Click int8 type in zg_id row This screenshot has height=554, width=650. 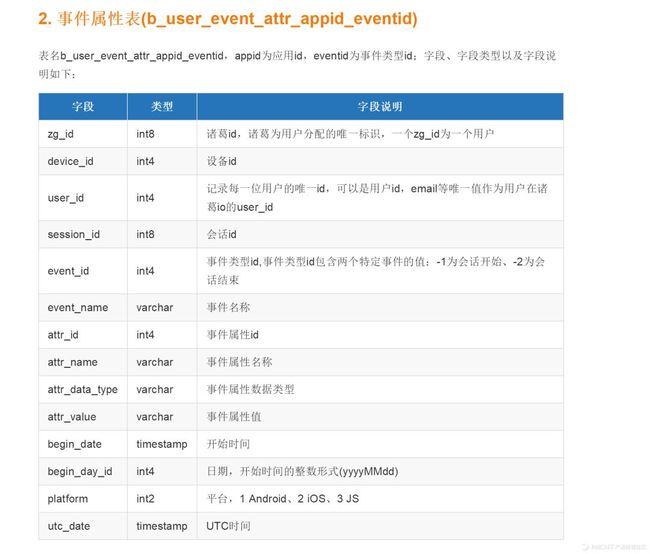(x=145, y=134)
